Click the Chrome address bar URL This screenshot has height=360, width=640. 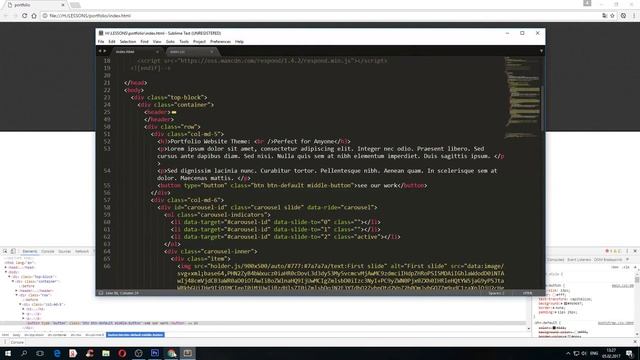[90, 16]
